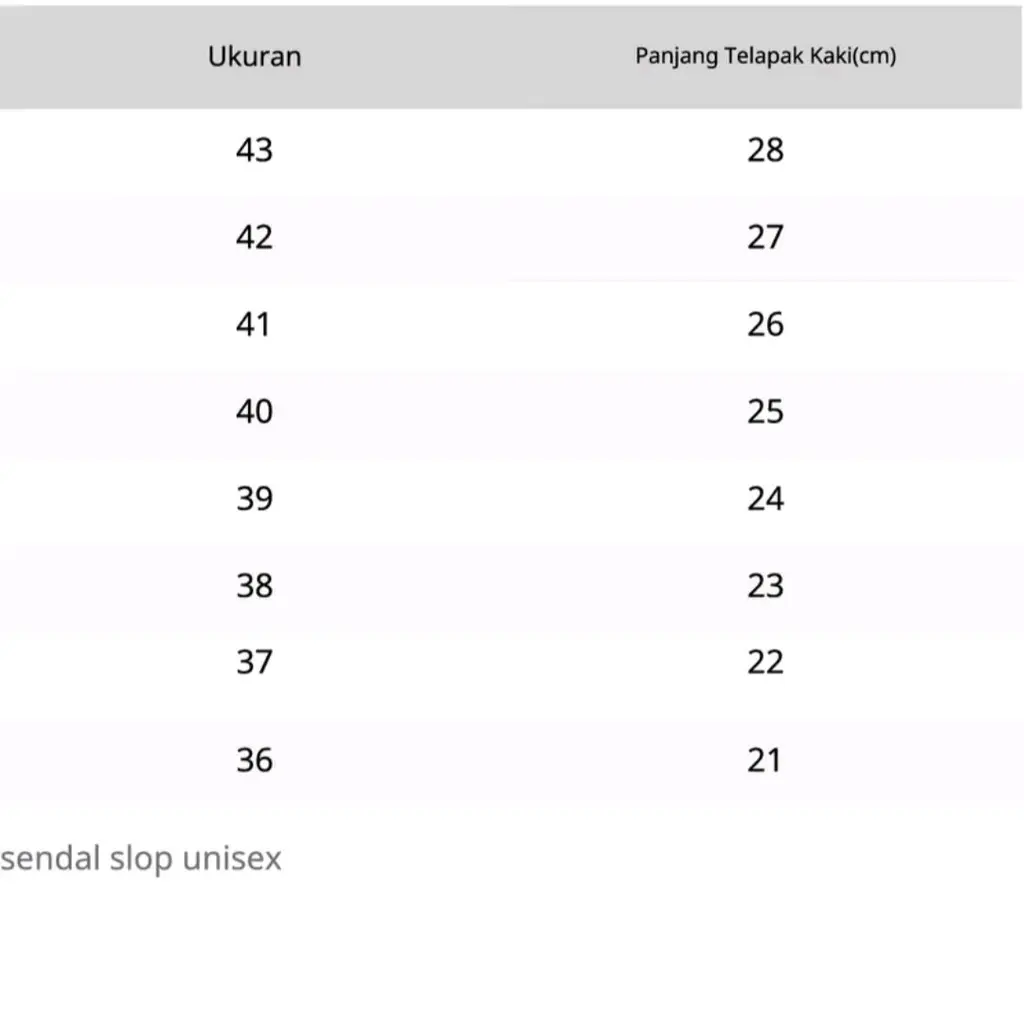Click the 24 cm foot length value
Screen dimensions: 1024x1024
pyautogui.click(x=765, y=498)
